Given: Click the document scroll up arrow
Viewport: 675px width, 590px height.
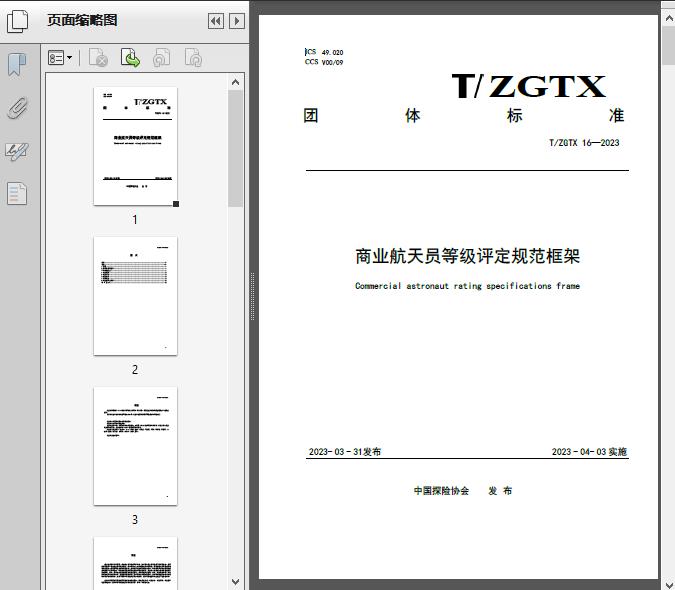Looking at the screenshot, I should point(669,19).
